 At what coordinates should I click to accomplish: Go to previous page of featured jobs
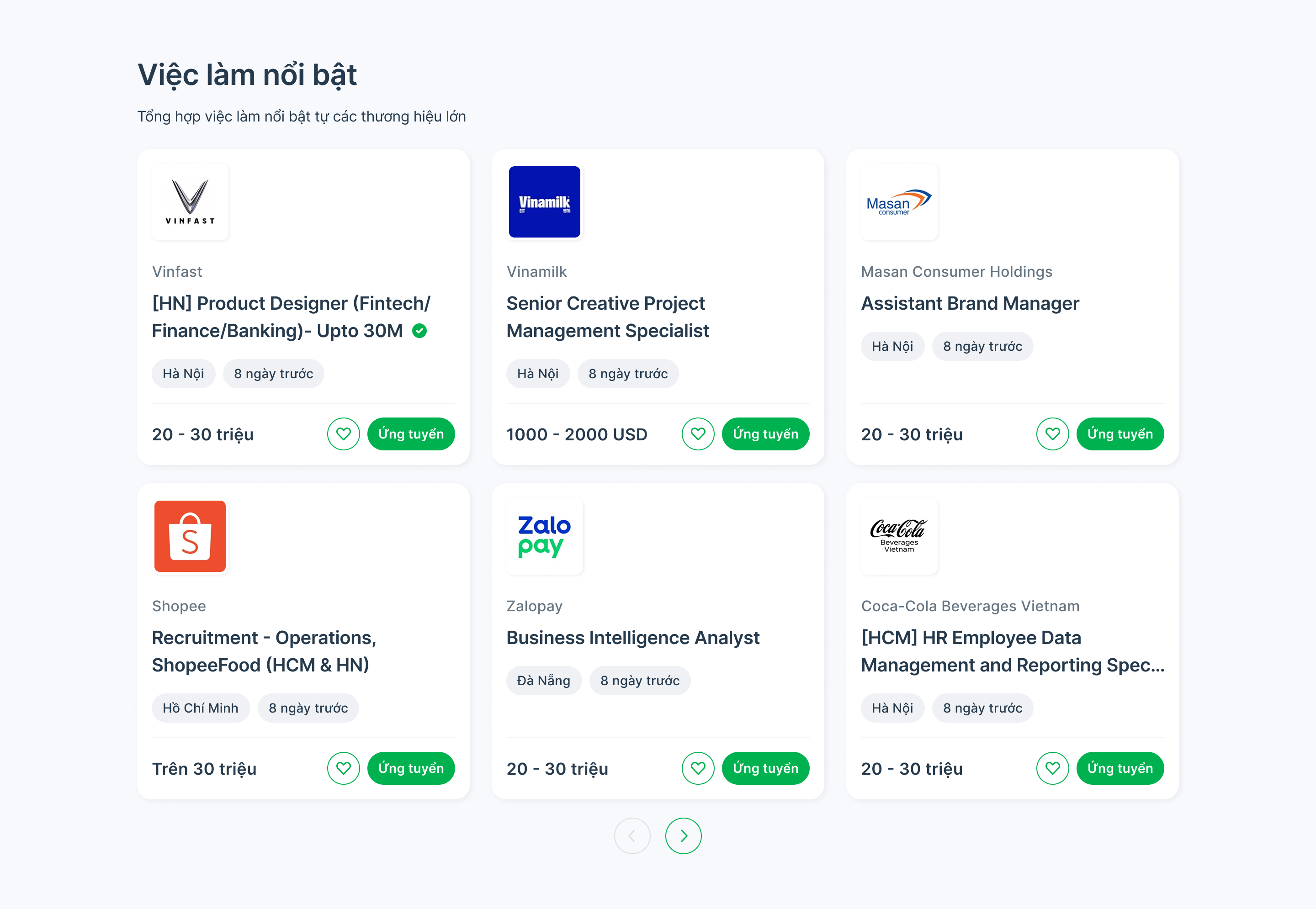(632, 835)
